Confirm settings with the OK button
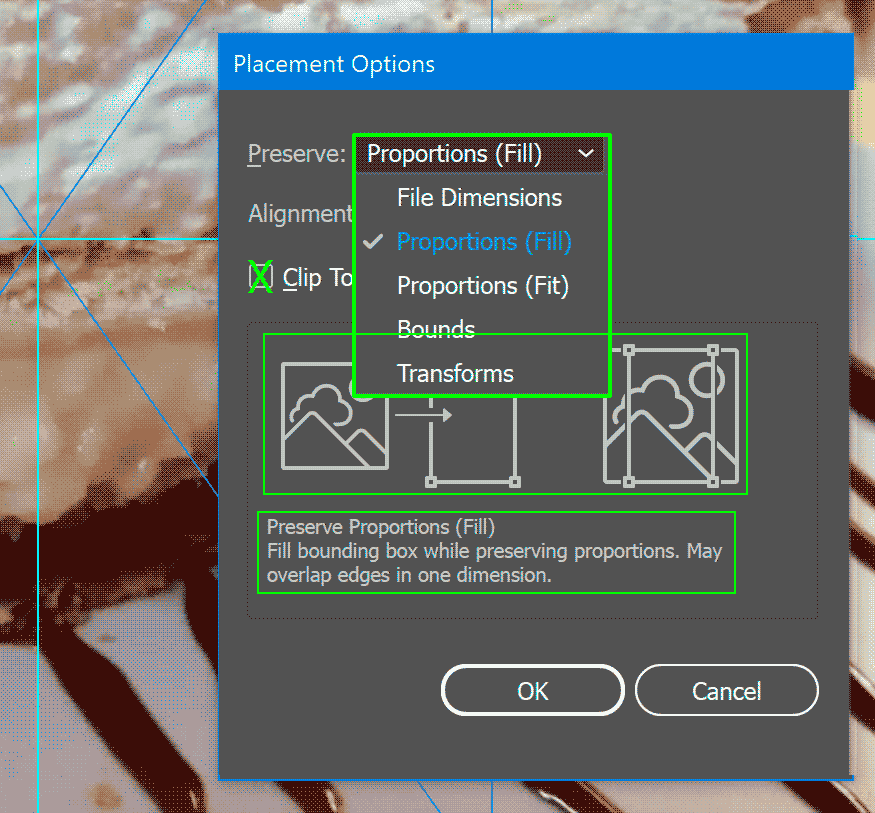Screen dimensions: 875x813 (532, 690)
